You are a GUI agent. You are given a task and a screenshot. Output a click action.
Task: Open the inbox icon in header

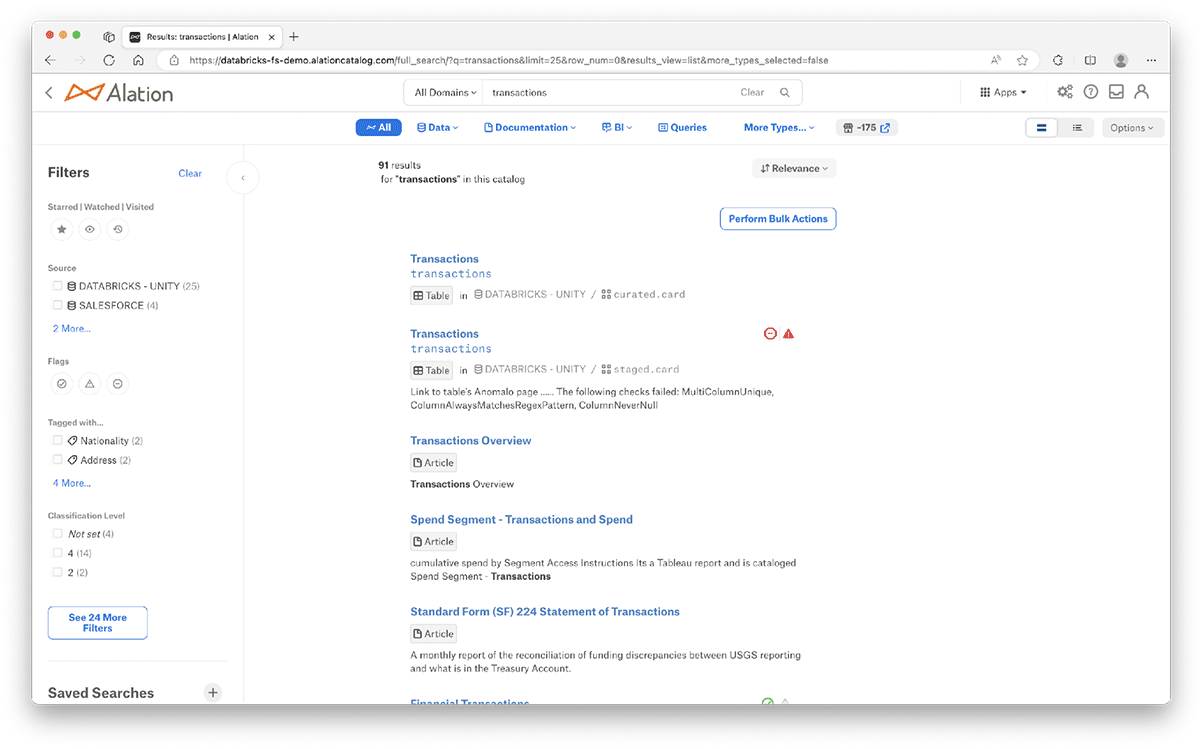[1116, 92]
